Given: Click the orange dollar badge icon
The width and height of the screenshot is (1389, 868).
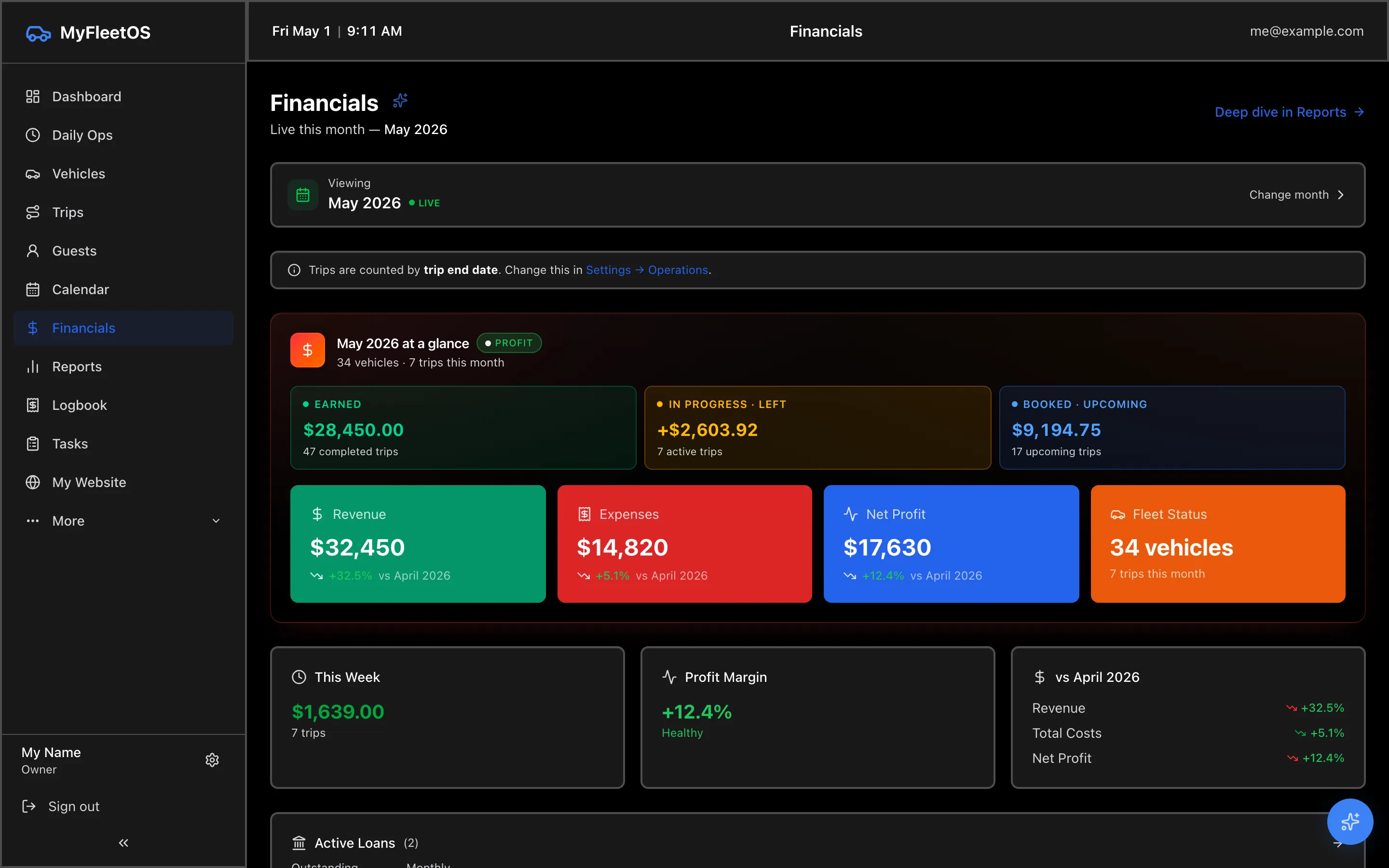Looking at the screenshot, I should 308,350.
